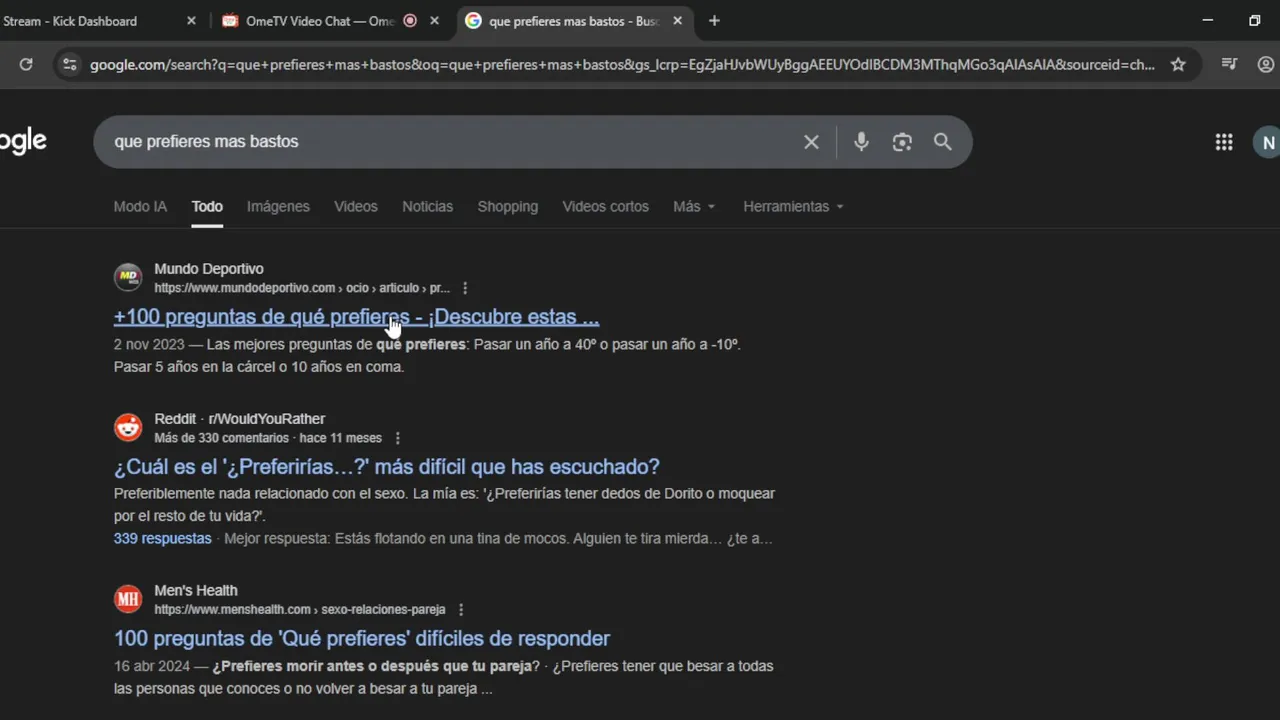The image size is (1280, 720).
Task: Click 'Más de 330 comentarios' text
Action: click(221, 438)
